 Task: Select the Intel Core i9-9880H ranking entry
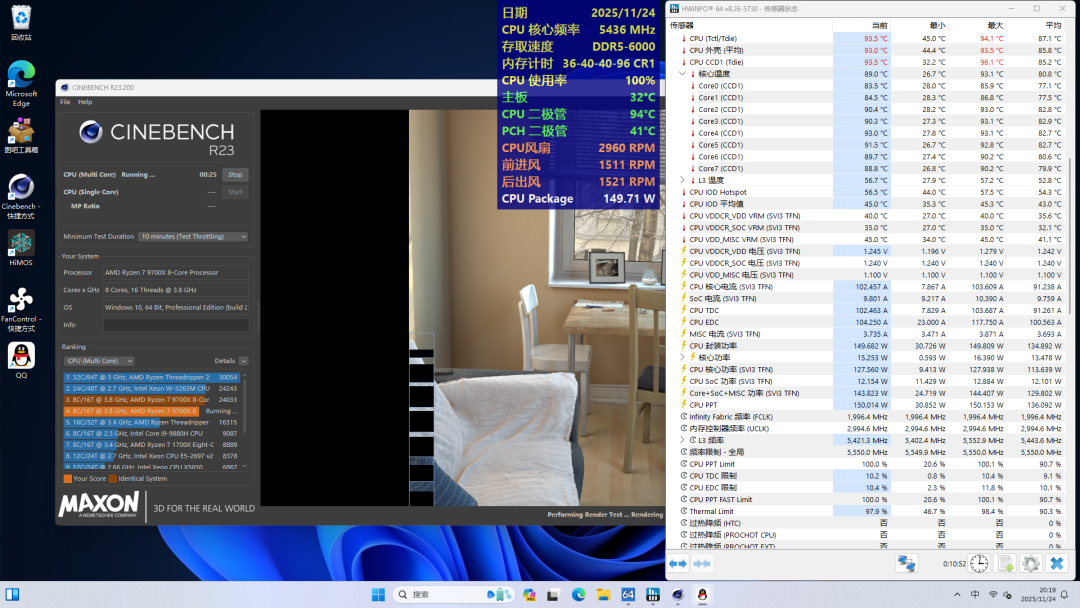tap(152, 433)
